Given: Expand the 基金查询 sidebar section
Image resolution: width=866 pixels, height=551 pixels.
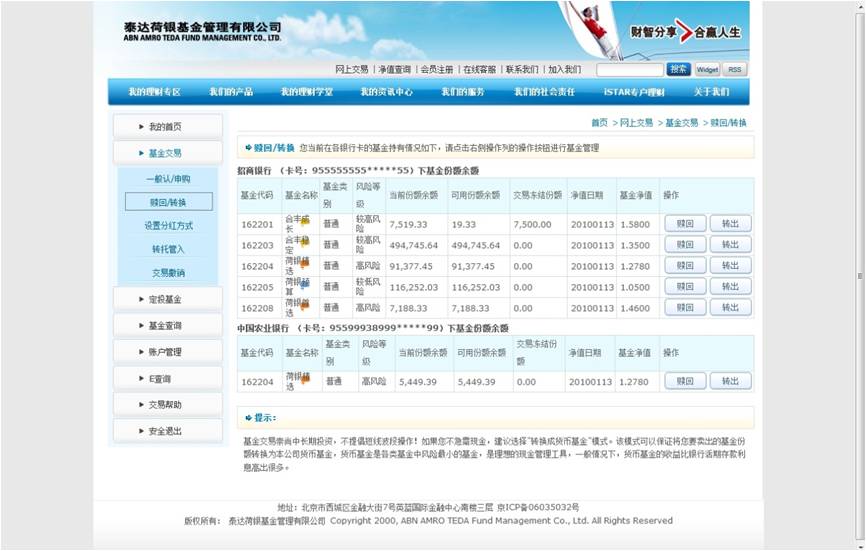Looking at the screenshot, I should pos(168,326).
